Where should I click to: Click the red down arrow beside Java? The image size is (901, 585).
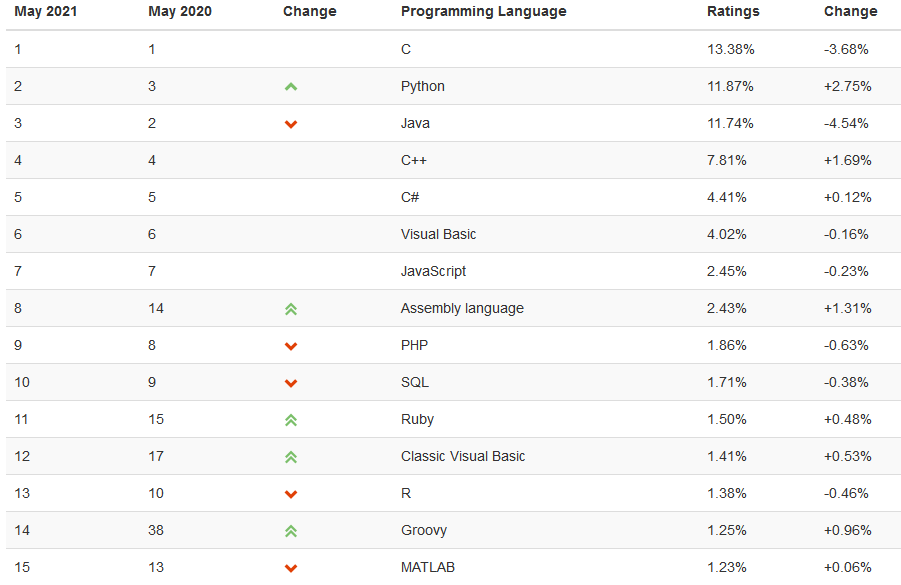point(291,124)
